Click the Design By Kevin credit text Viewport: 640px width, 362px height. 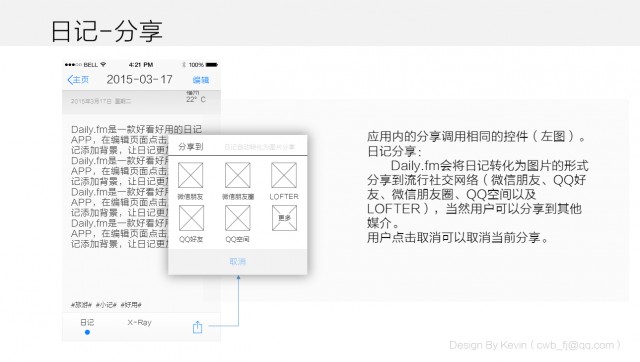(x=535, y=345)
